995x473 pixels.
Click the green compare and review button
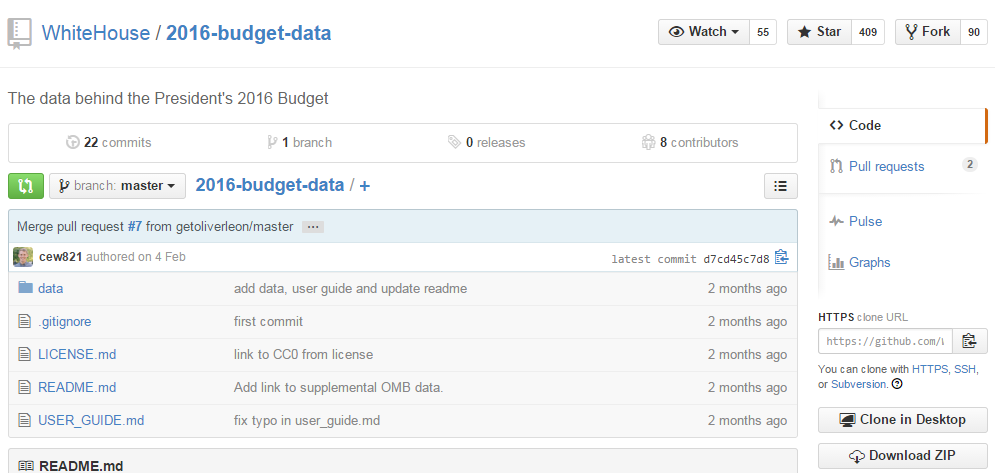point(26,186)
